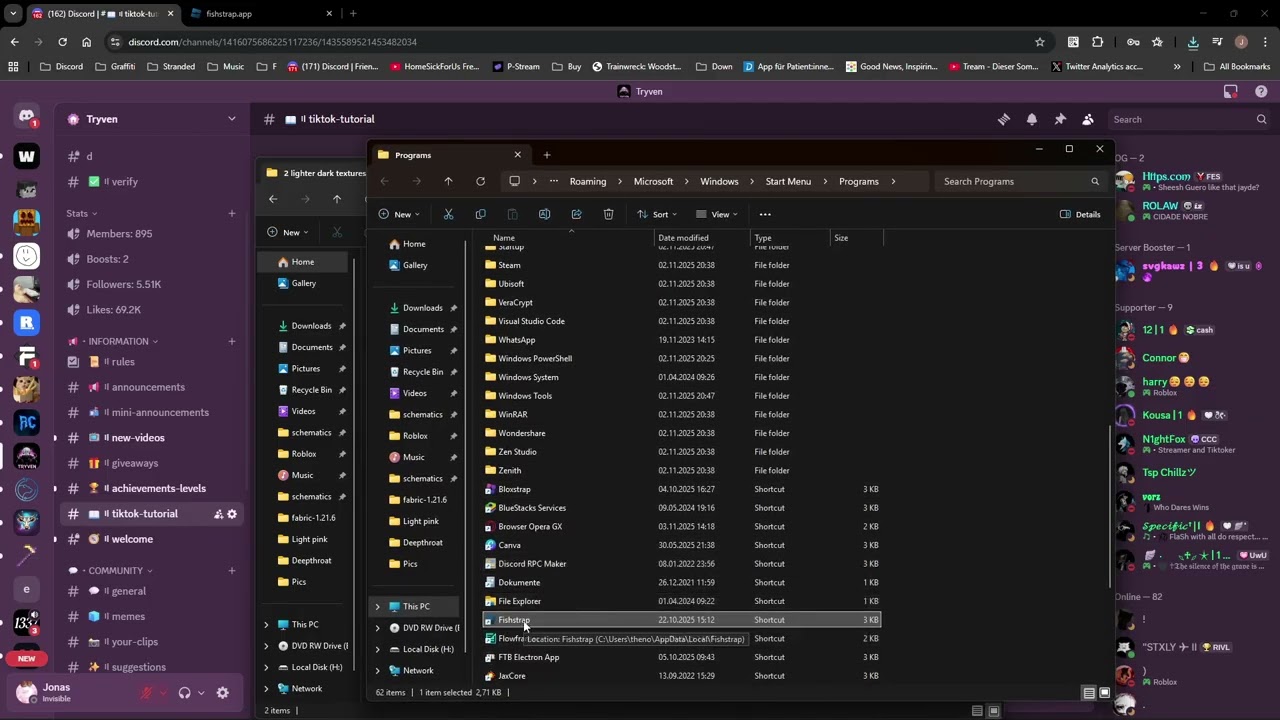This screenshot has height=720, width=1280.
Task: Select the Bloxstrap shortcut row
Action: click(x=681, y=489)
